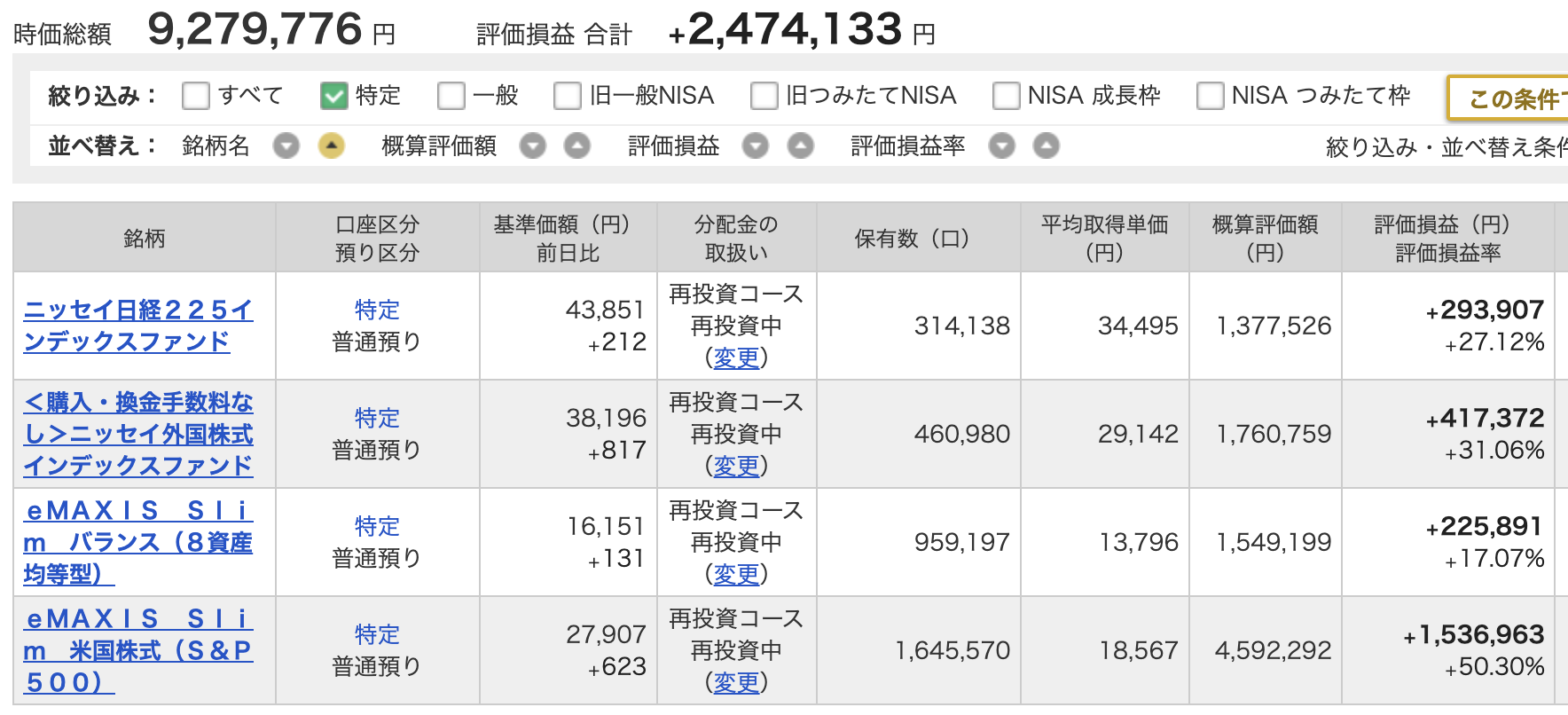Viewport: 1568px width, 715px height.
Task: Sort 評価損益 ascending with up arrow
Action: 801,145
